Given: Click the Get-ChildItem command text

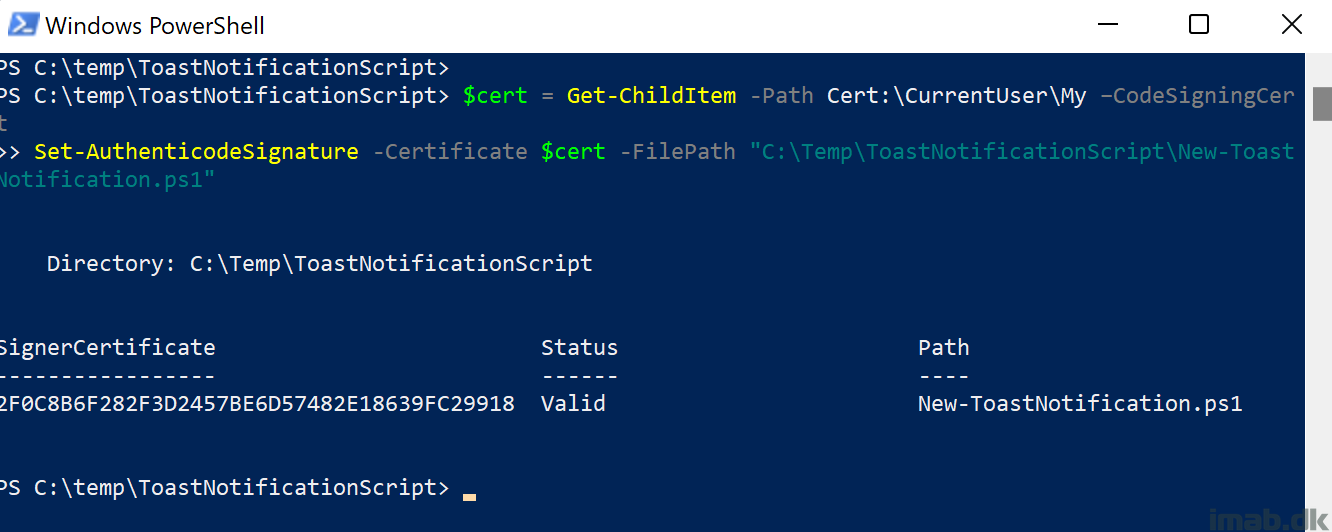Looking at the screenshot, I should pyautogui.click(x=651, y=96).
